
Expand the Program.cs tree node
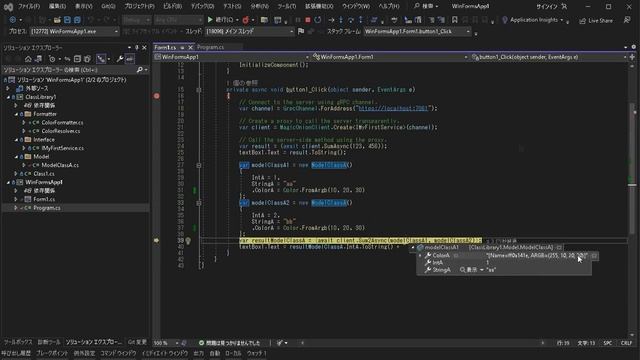[x=16, y=208]
